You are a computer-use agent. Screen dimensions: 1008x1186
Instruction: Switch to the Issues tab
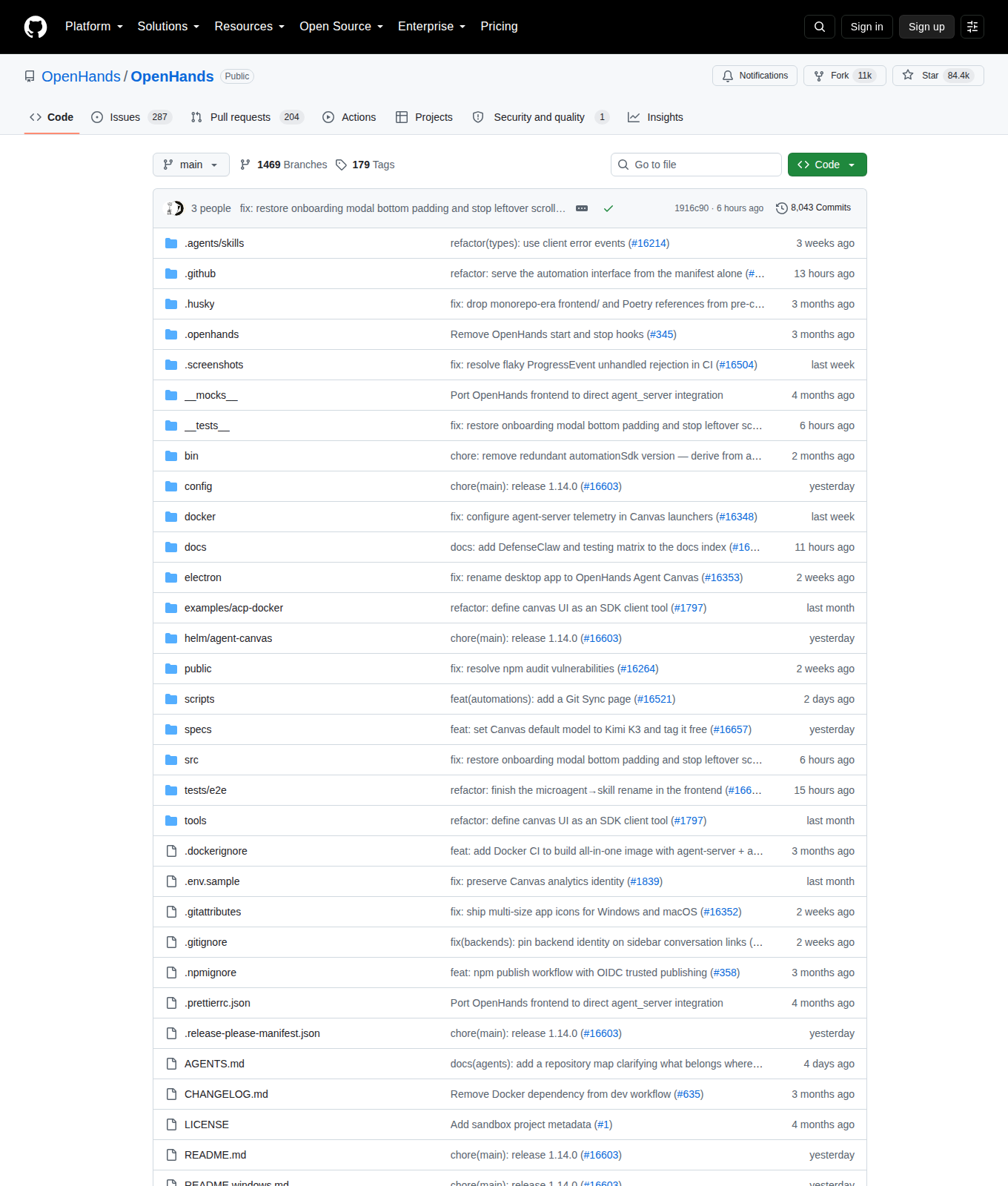pos(131,117)
